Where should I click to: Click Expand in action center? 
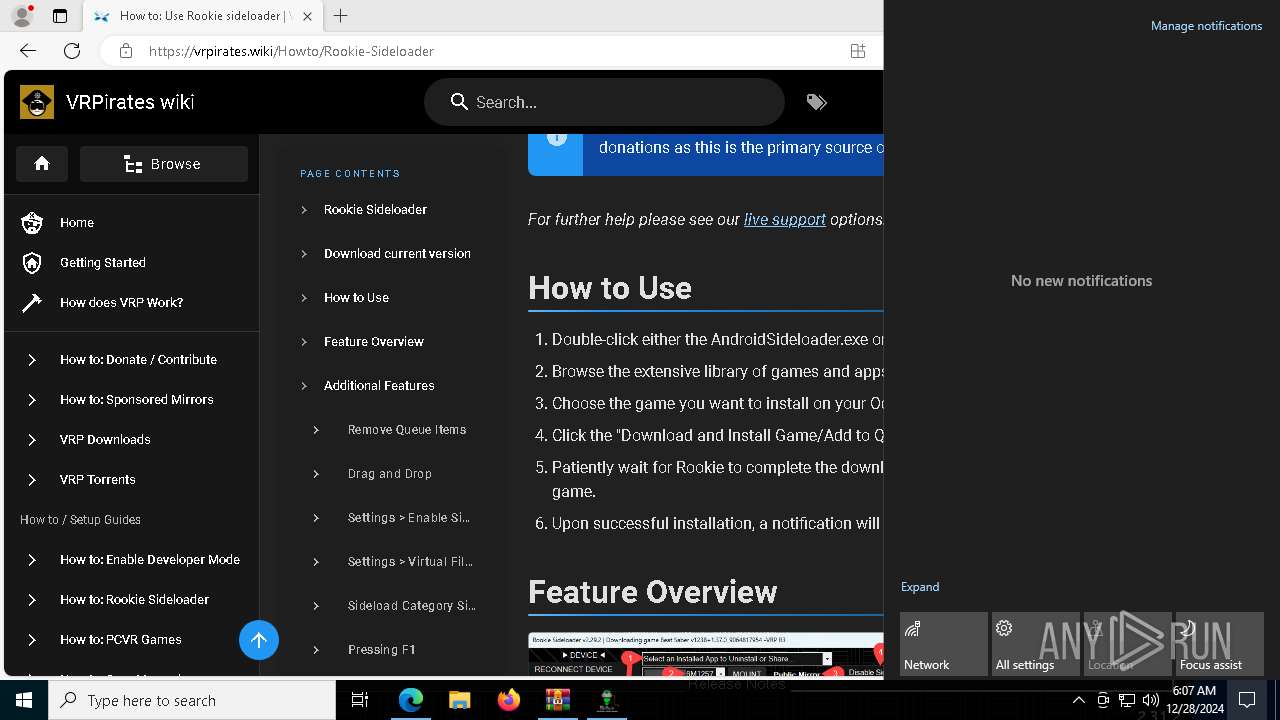[920, 587]
